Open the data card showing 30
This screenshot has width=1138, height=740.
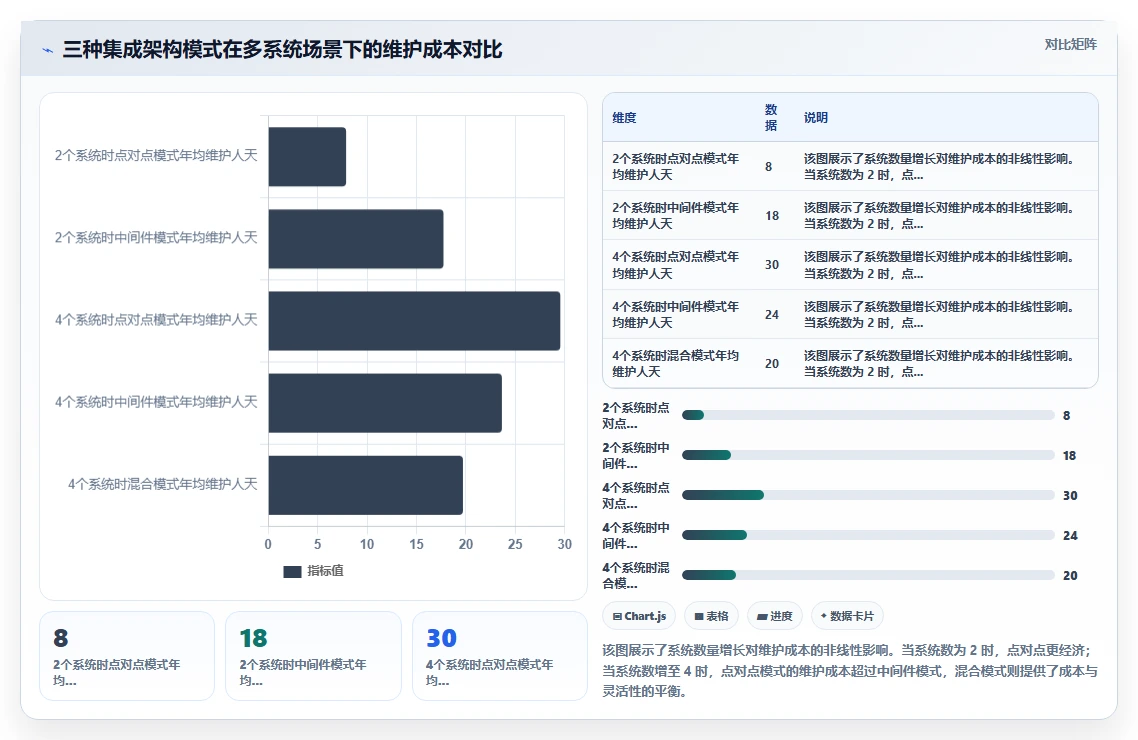(x=500, y=656)
